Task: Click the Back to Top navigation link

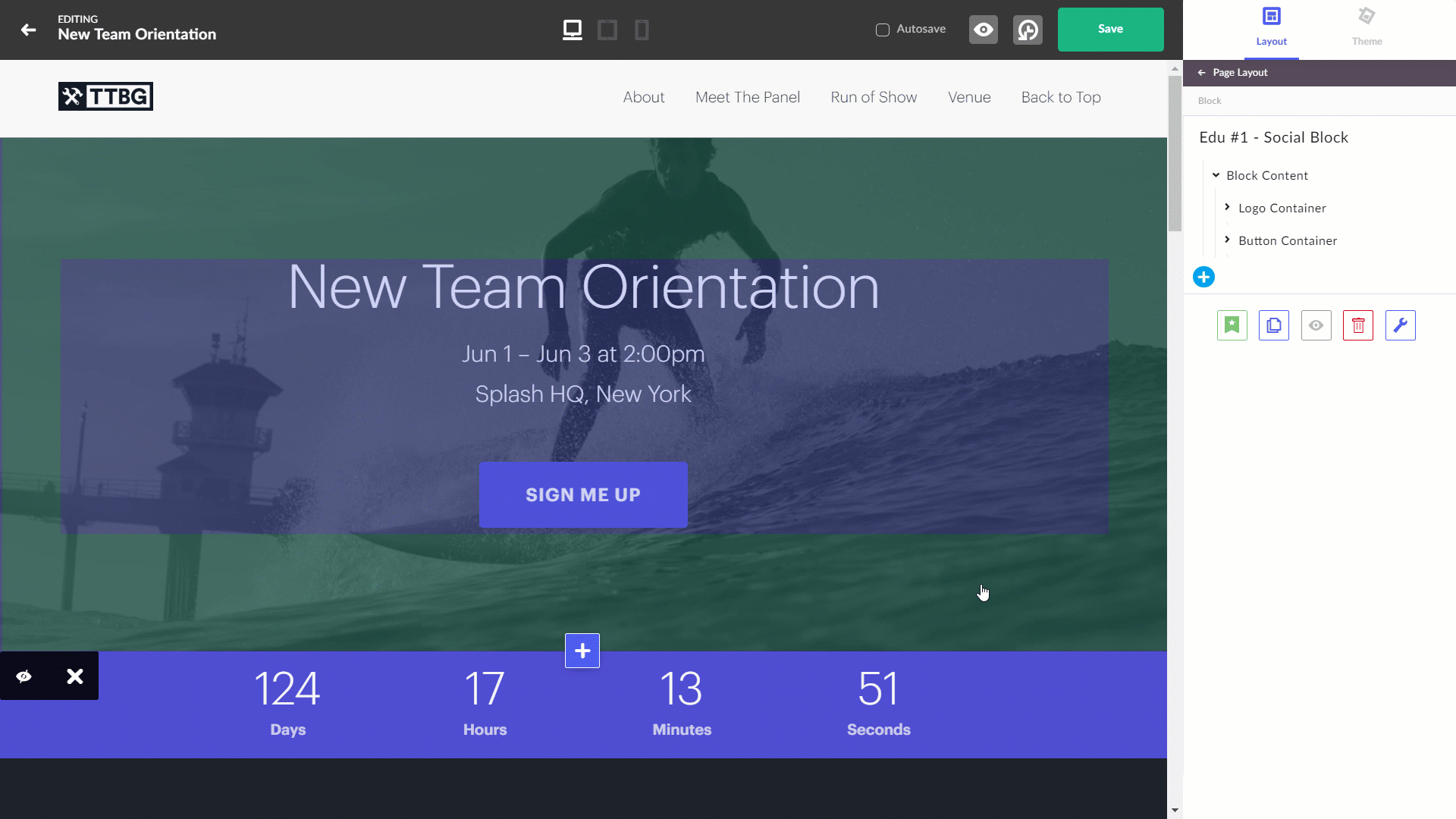Action: coord(1061,97)
